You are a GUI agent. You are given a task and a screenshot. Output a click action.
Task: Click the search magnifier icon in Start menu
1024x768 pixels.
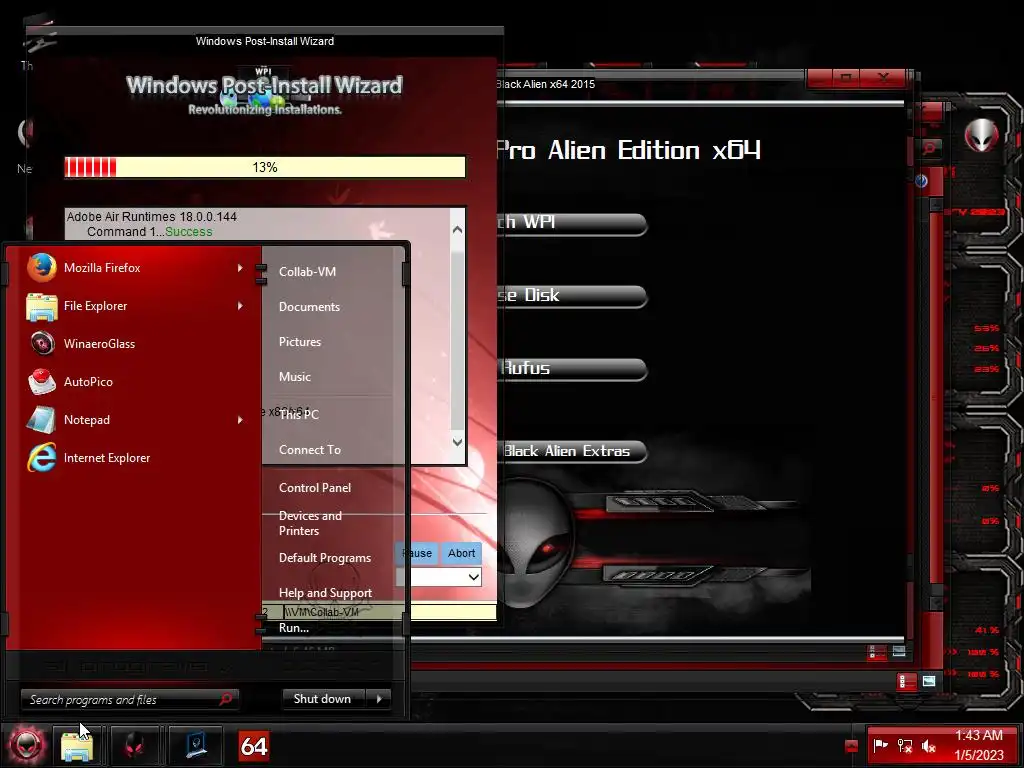point(225,699)
